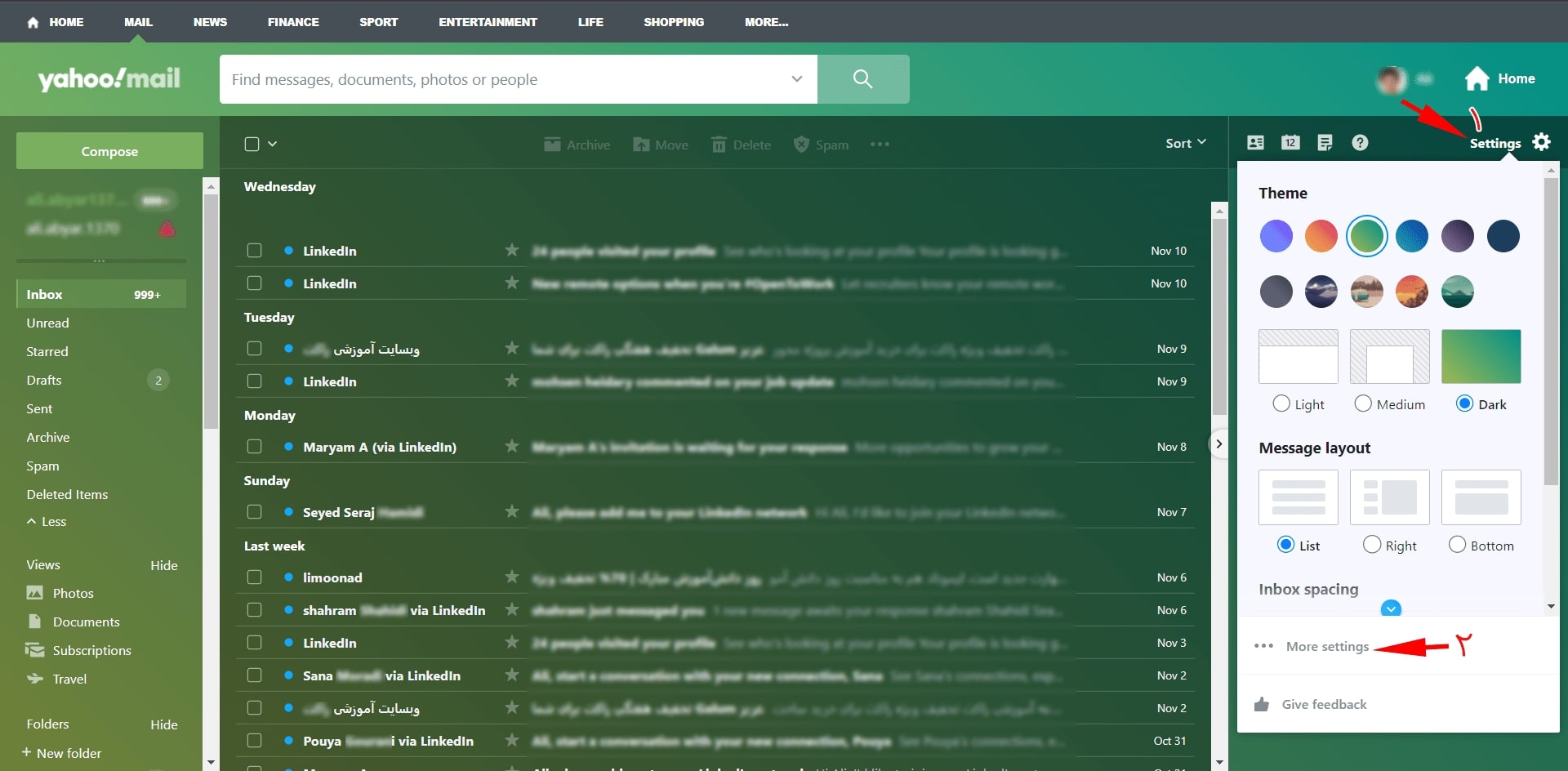Open the NEWS top menu
Screen dimensions: 1568x771
coord(210,22)
